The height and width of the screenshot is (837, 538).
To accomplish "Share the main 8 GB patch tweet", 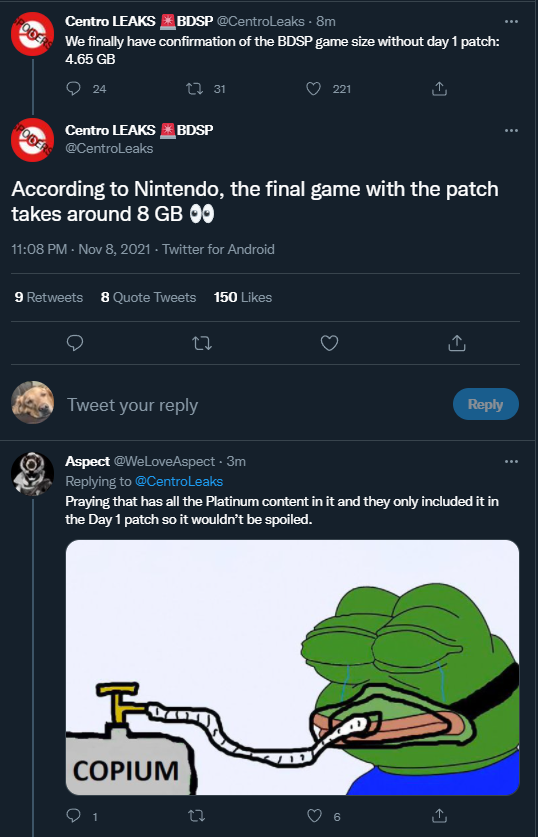I will tap(456, 343).
